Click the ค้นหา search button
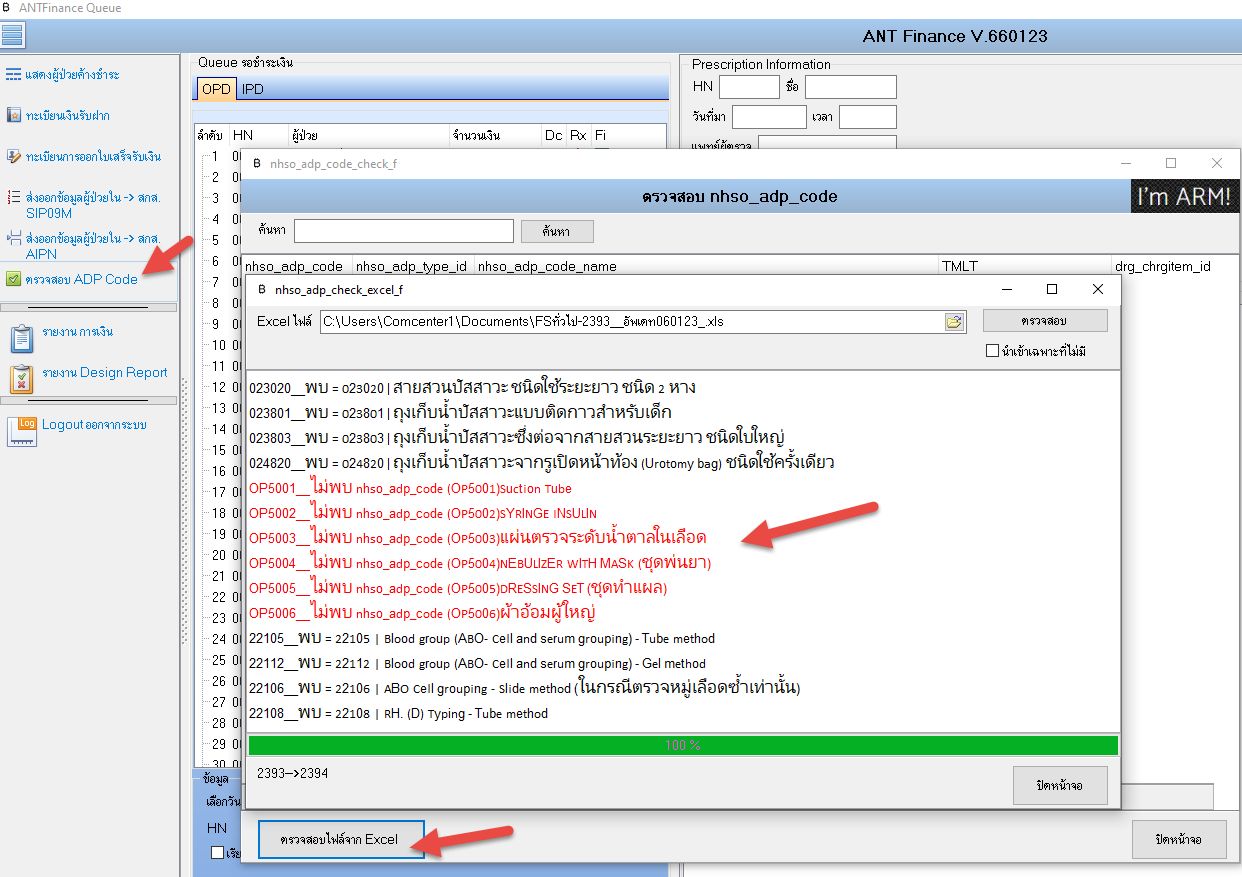 click(x=557, y=231)
